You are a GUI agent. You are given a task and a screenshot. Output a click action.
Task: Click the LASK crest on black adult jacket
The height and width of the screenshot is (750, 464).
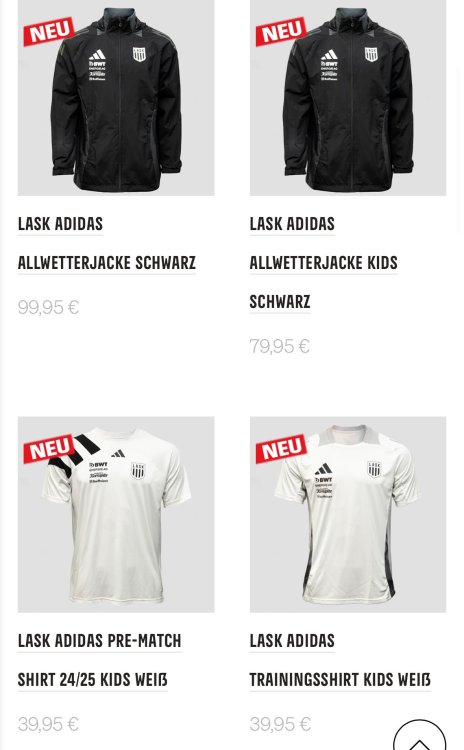click(139, 54)
